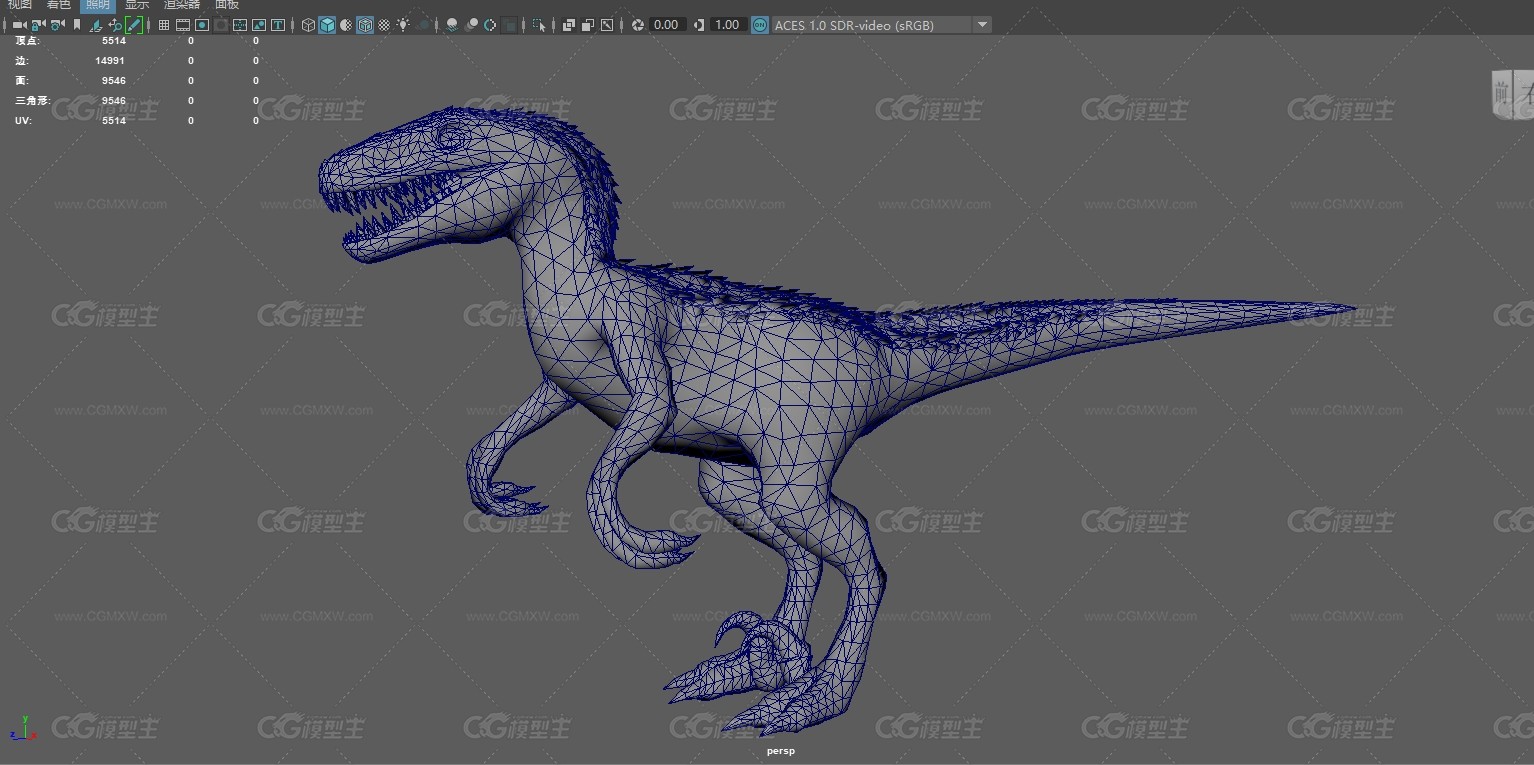Click the Safe Action icon
The height and width of the screenshot is (765, 1534).
tap(259, 25)
